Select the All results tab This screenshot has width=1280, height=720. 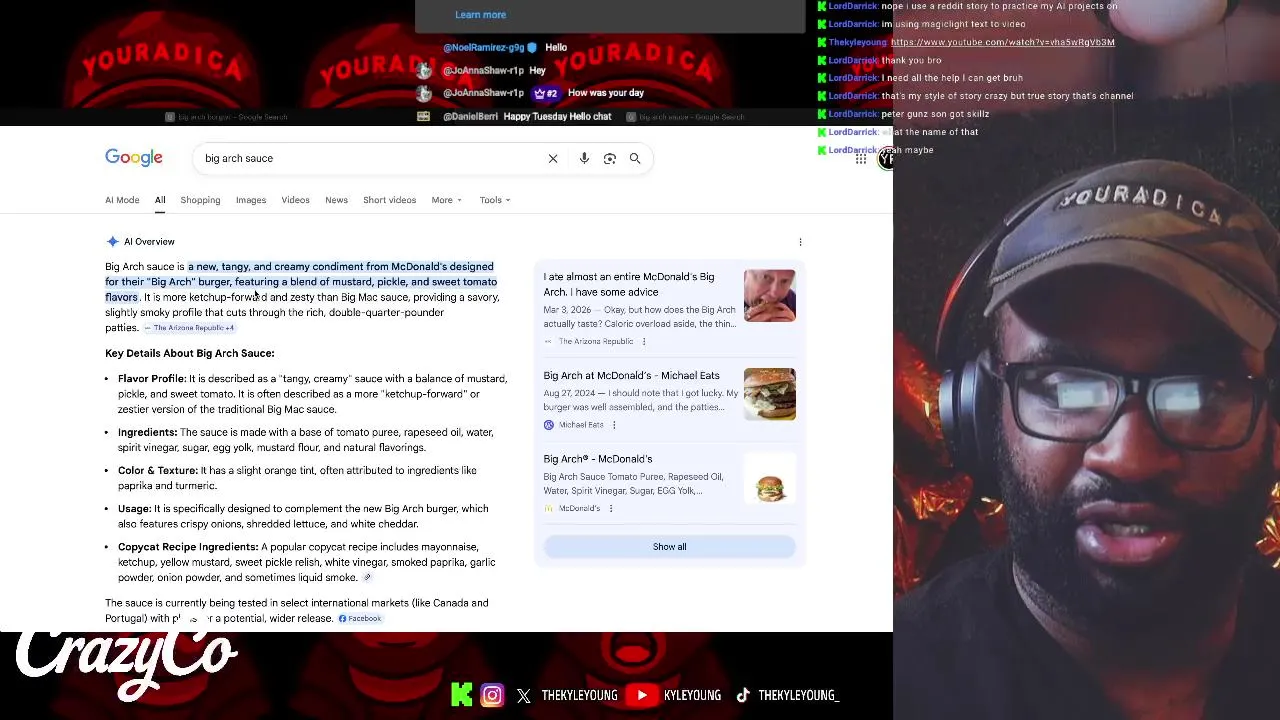point(160,200)
